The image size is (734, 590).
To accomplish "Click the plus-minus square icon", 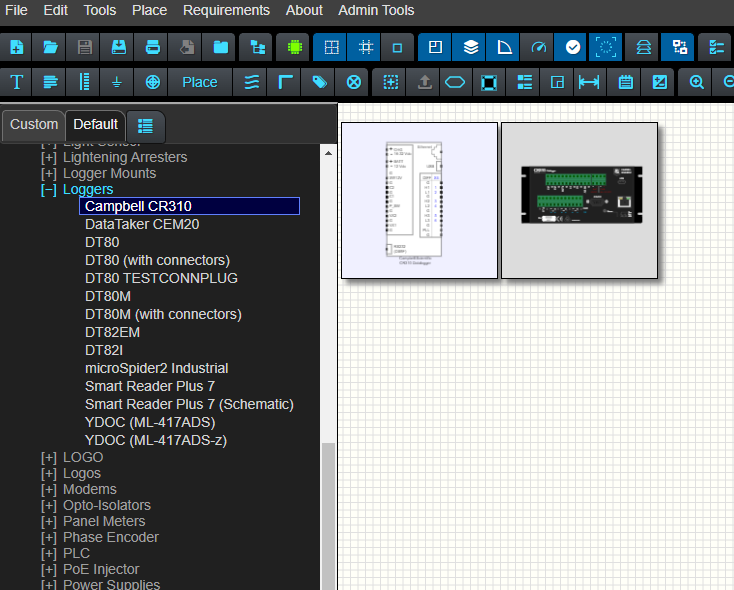I will coord(659,82).
